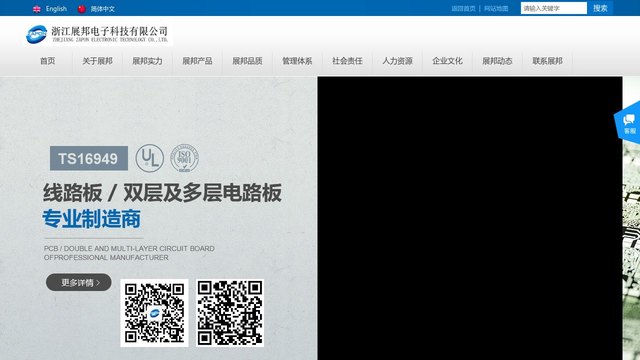Click the blue 专业制造商 text
Viewport: 640px width, 360px height.
click(92, 219)
